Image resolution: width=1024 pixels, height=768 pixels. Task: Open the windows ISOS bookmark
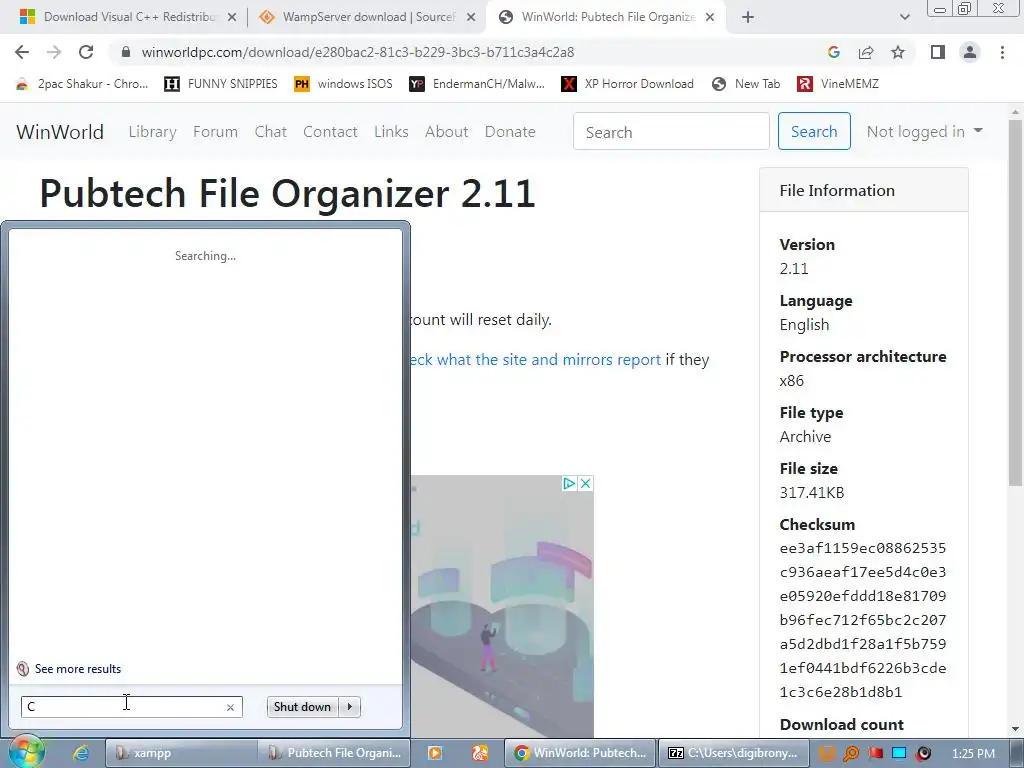tap(344, 84)
